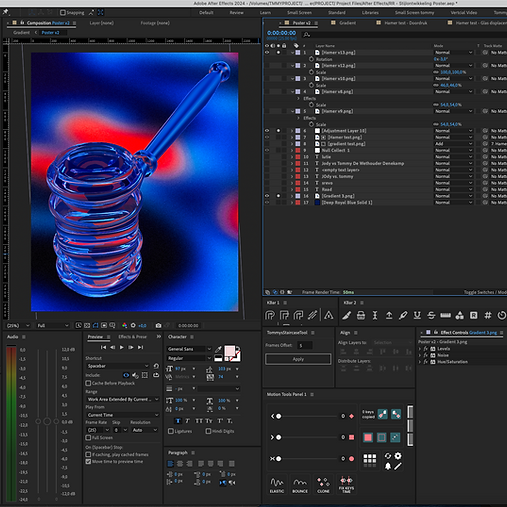Enable the Ligatures checkbox
The height and width of the screenshot is (507, 507).
point(171,431)
